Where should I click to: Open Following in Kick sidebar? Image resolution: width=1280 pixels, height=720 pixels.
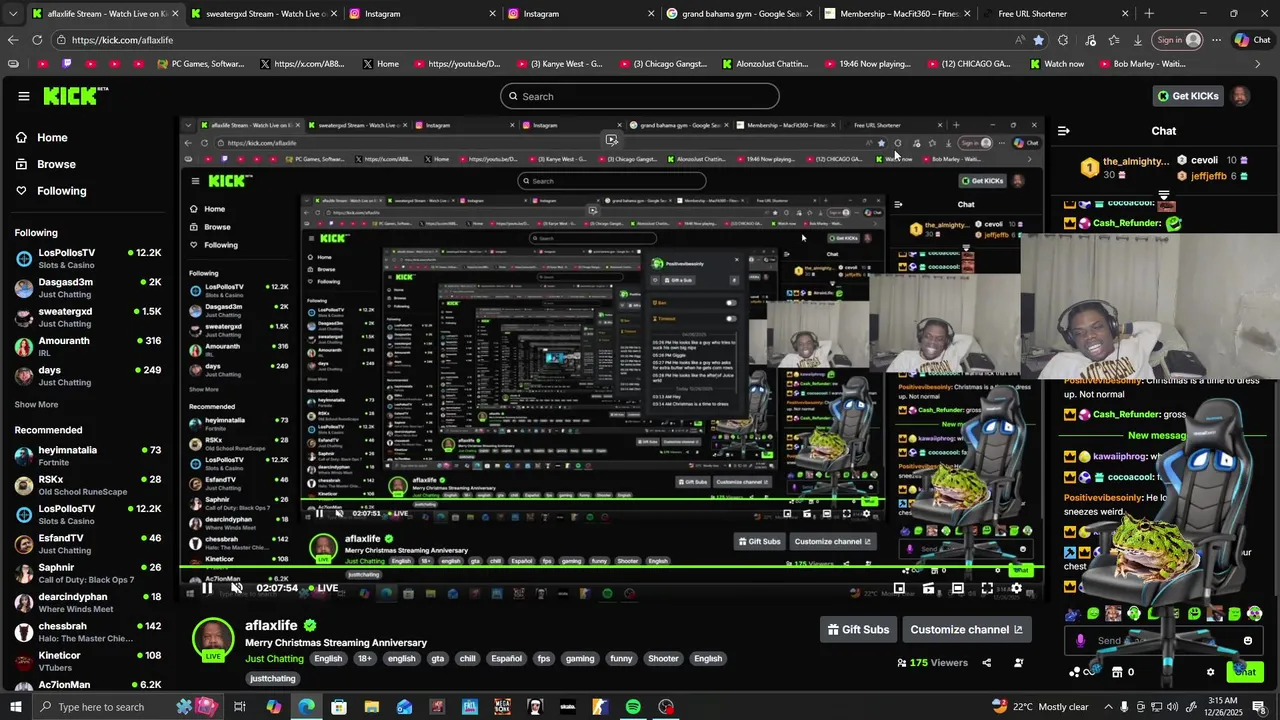(61, 191)
